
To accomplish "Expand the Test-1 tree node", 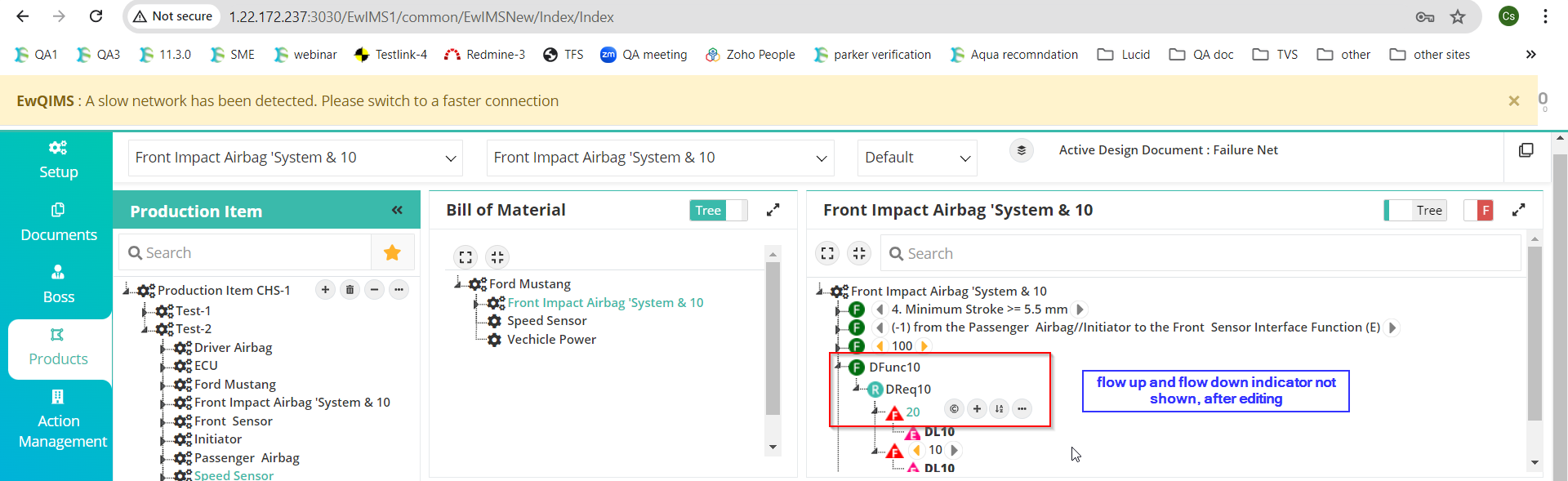I will (x=145, y=311).
